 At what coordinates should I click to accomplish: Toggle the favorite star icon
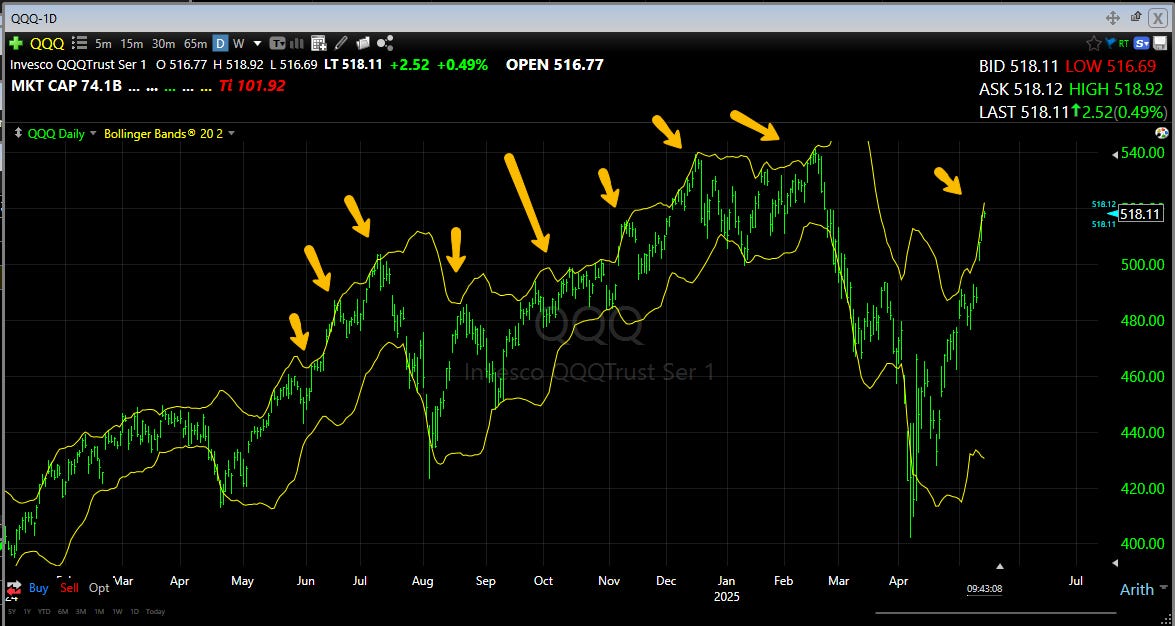pos(1094,43)
